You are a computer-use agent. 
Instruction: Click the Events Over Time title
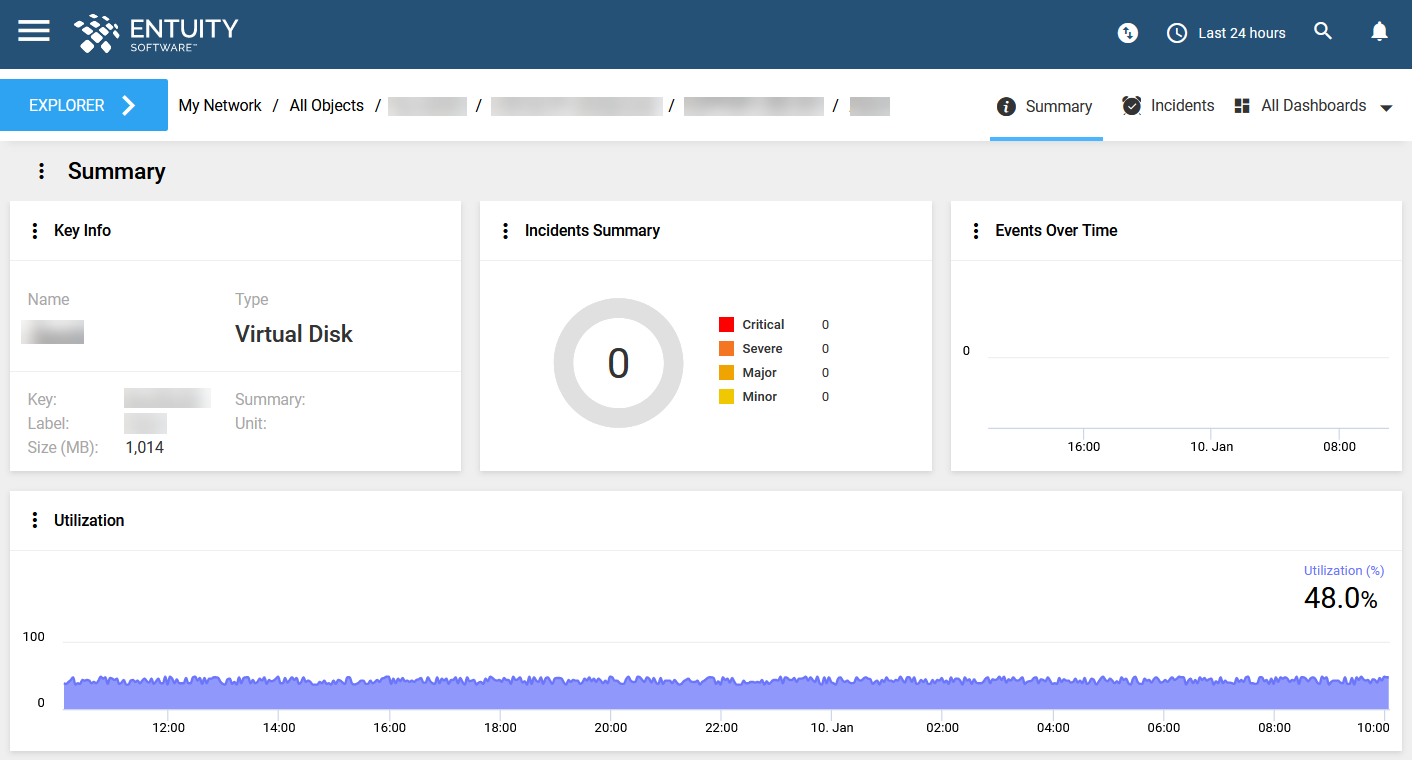[1056, 230]
